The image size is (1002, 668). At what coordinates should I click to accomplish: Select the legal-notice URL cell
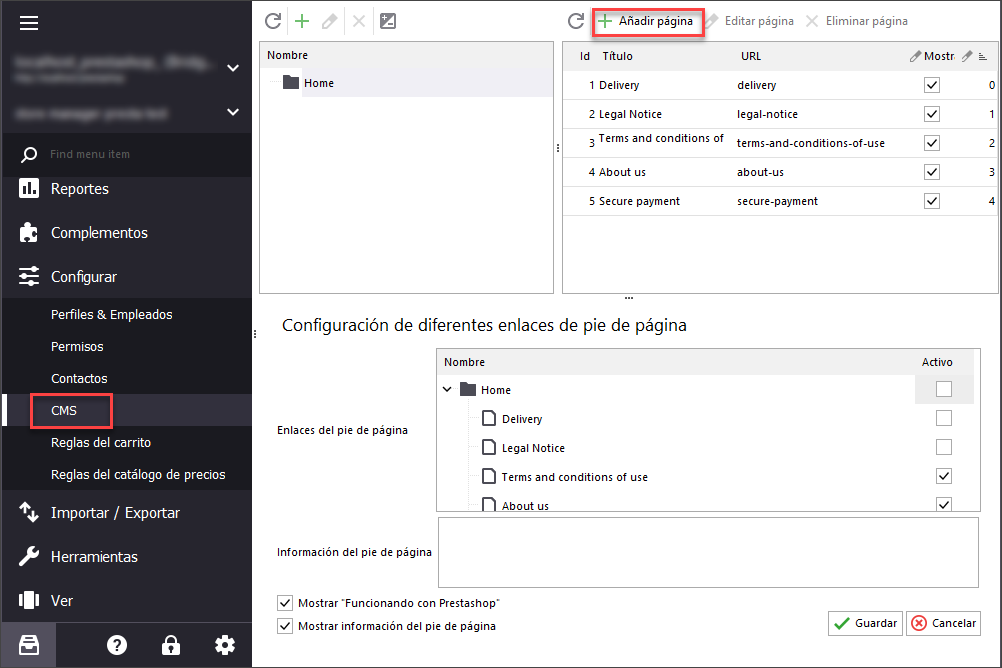pyautogui.click(x=767, y=114)
